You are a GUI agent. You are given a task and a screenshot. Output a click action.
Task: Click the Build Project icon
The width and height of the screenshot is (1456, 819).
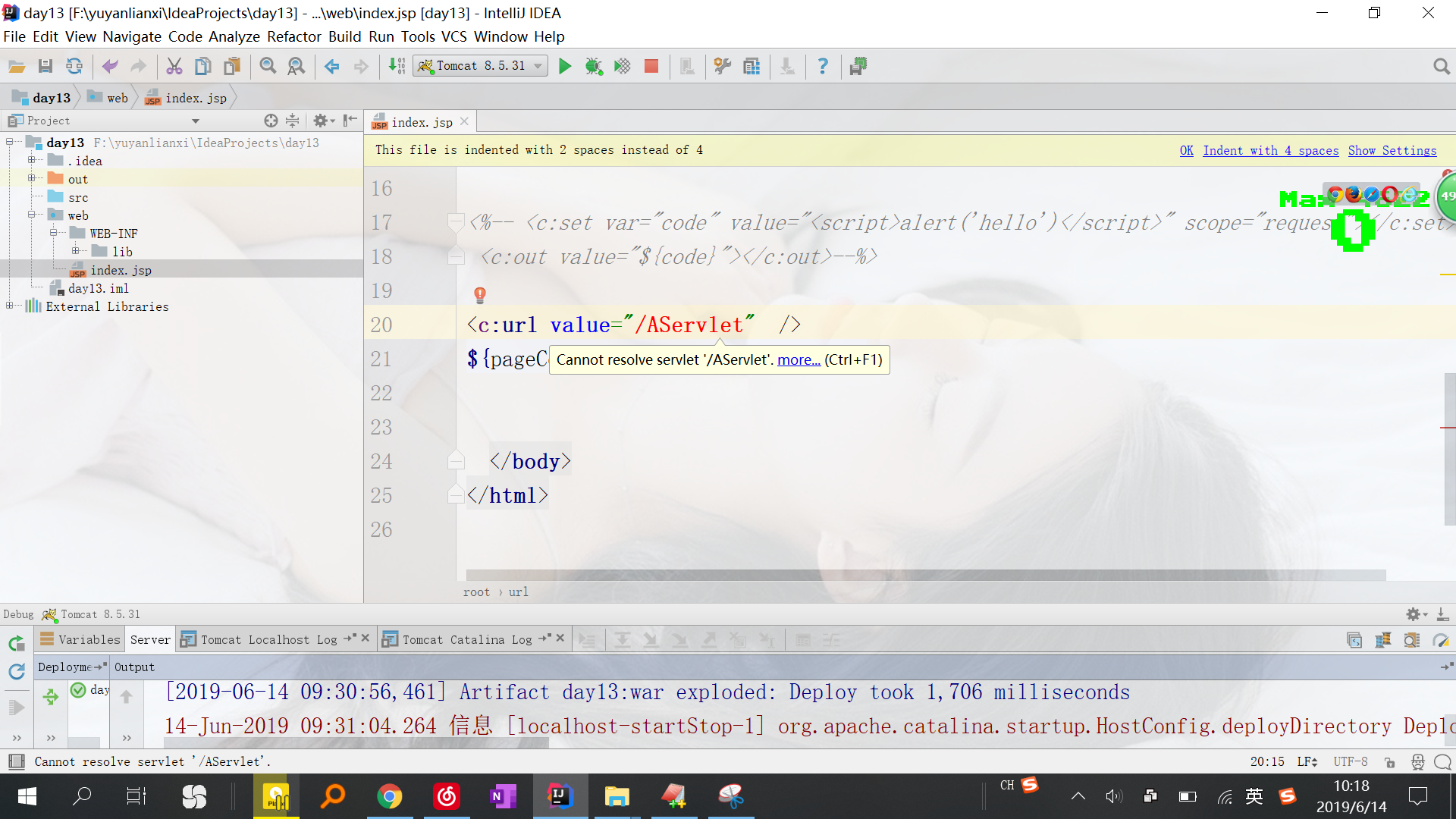click(397, 67)
